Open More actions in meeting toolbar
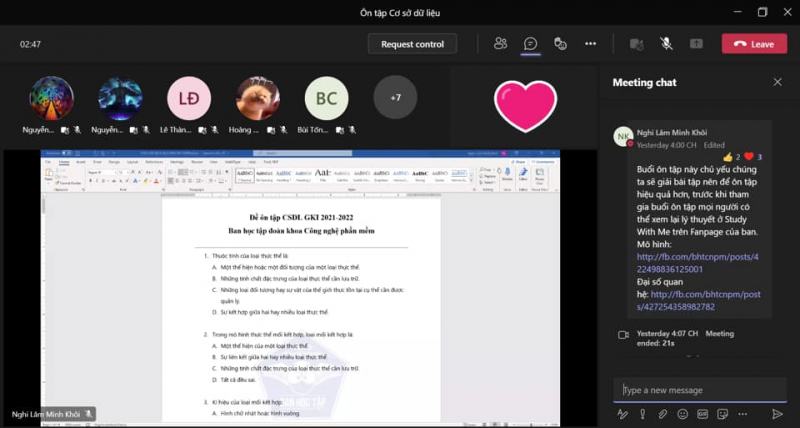This screenshot has width=800, height=428. (x=591, y=44)
